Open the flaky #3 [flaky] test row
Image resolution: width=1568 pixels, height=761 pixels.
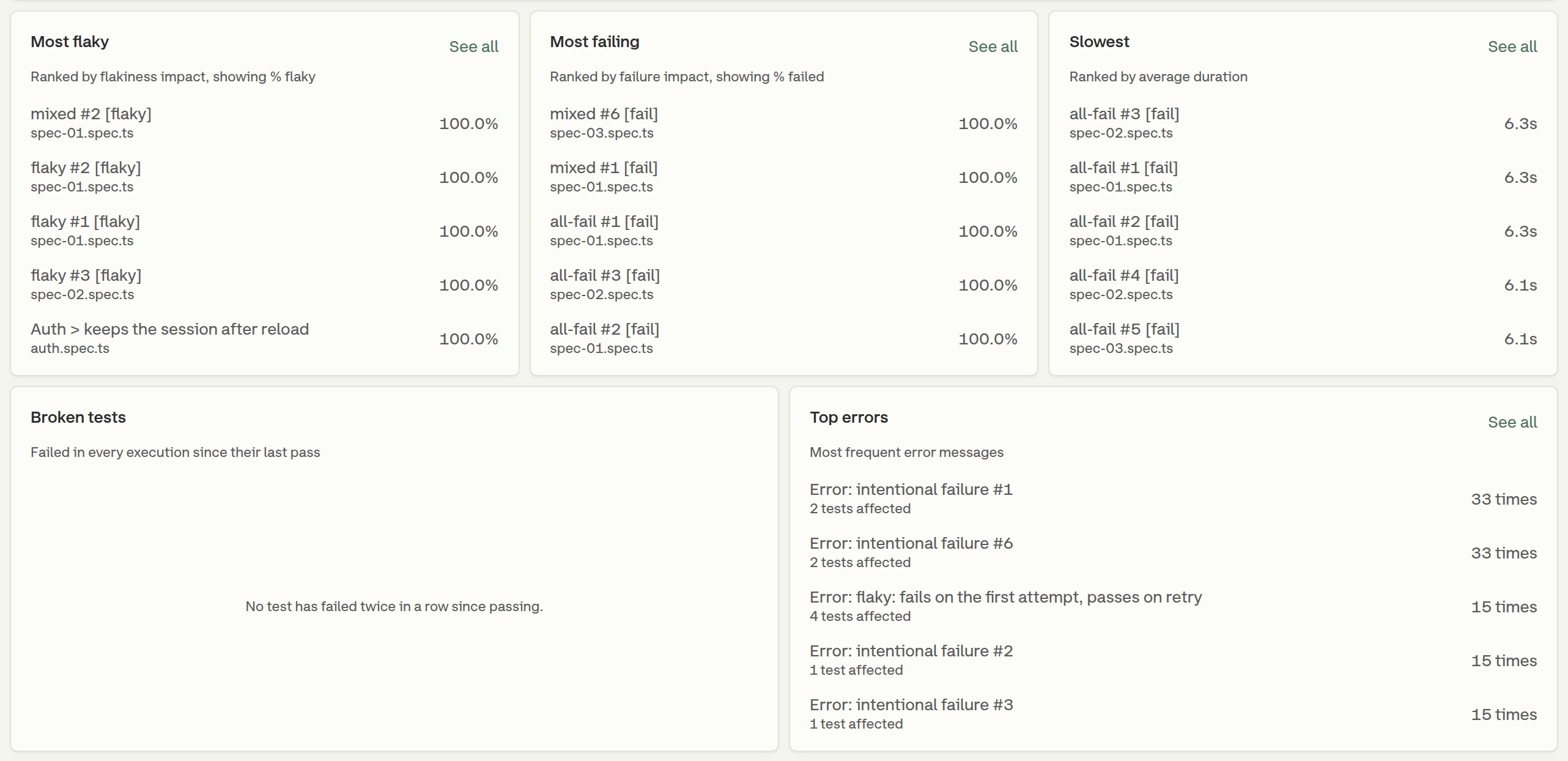[264, 284]
